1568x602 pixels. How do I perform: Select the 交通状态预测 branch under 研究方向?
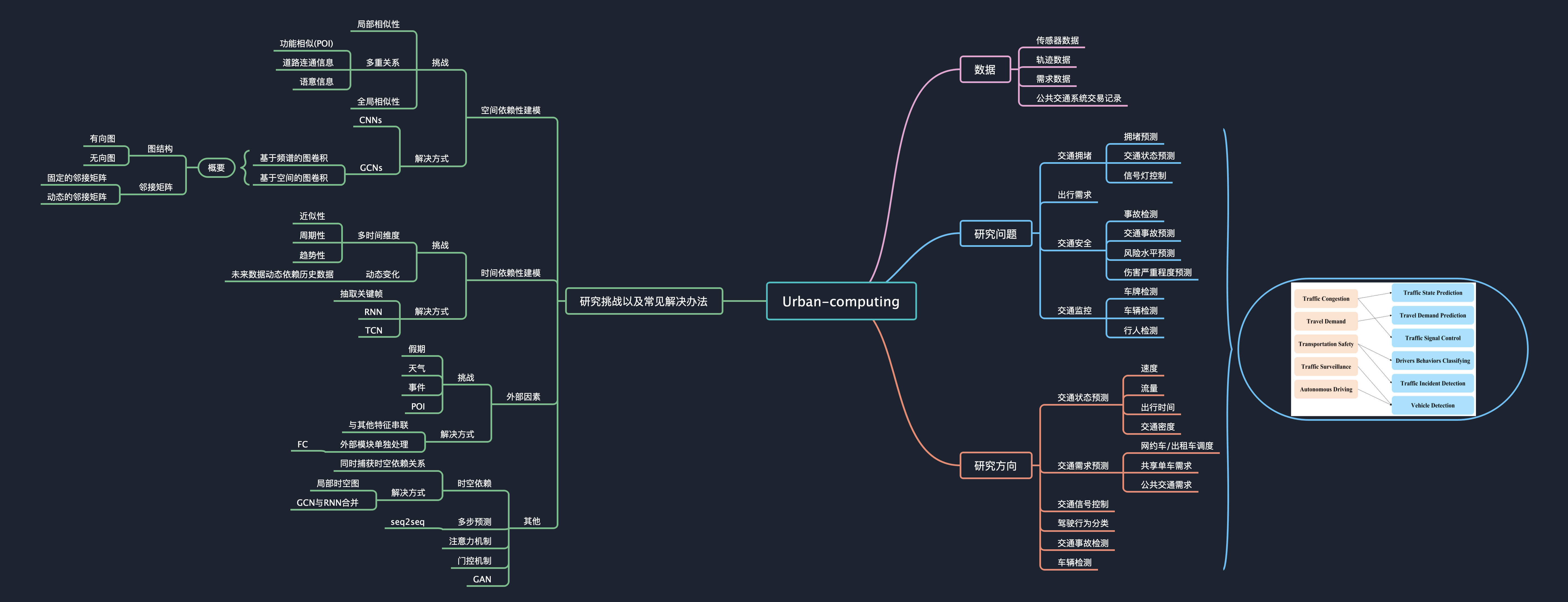1083,397
